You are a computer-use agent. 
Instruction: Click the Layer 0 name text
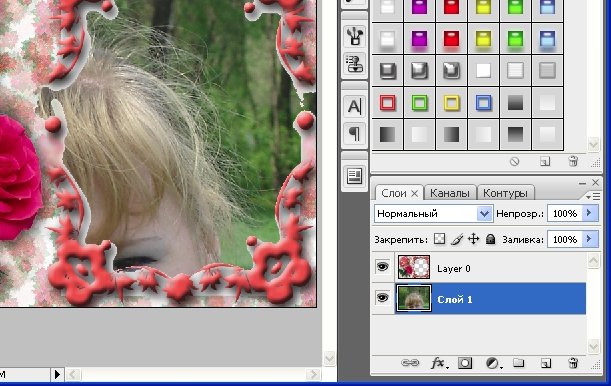point(454,268)
